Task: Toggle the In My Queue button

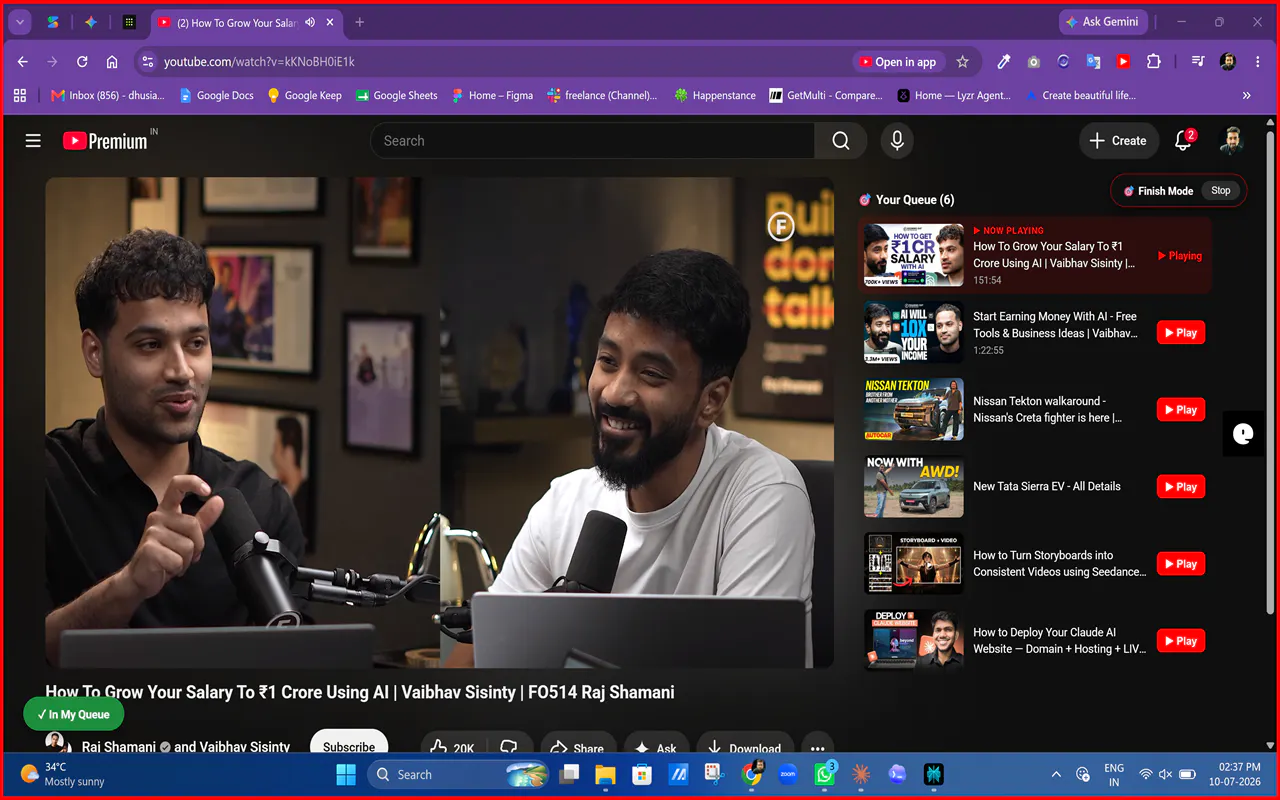Action: 74,714
